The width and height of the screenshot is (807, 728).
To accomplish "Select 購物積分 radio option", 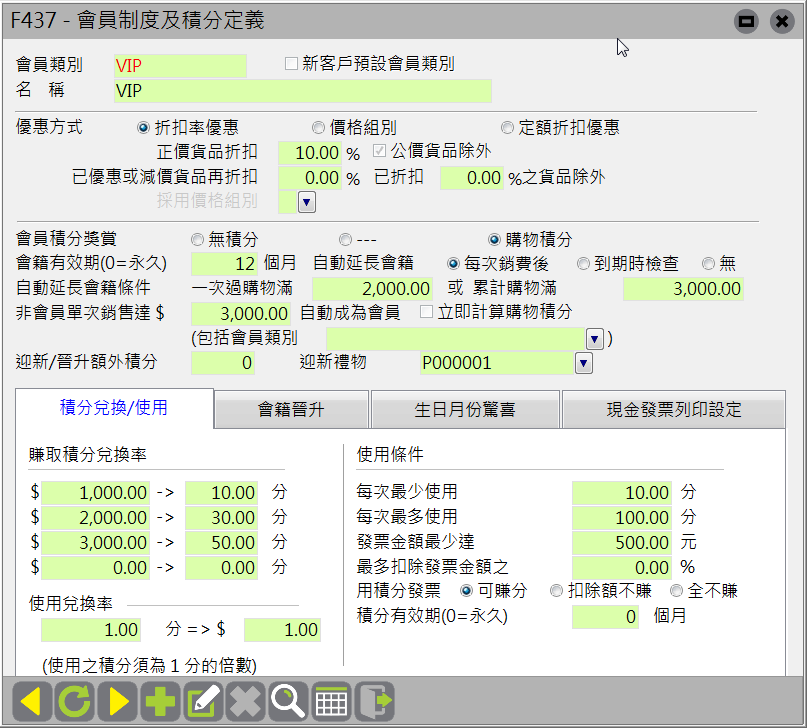I will [x=494, y=240].
